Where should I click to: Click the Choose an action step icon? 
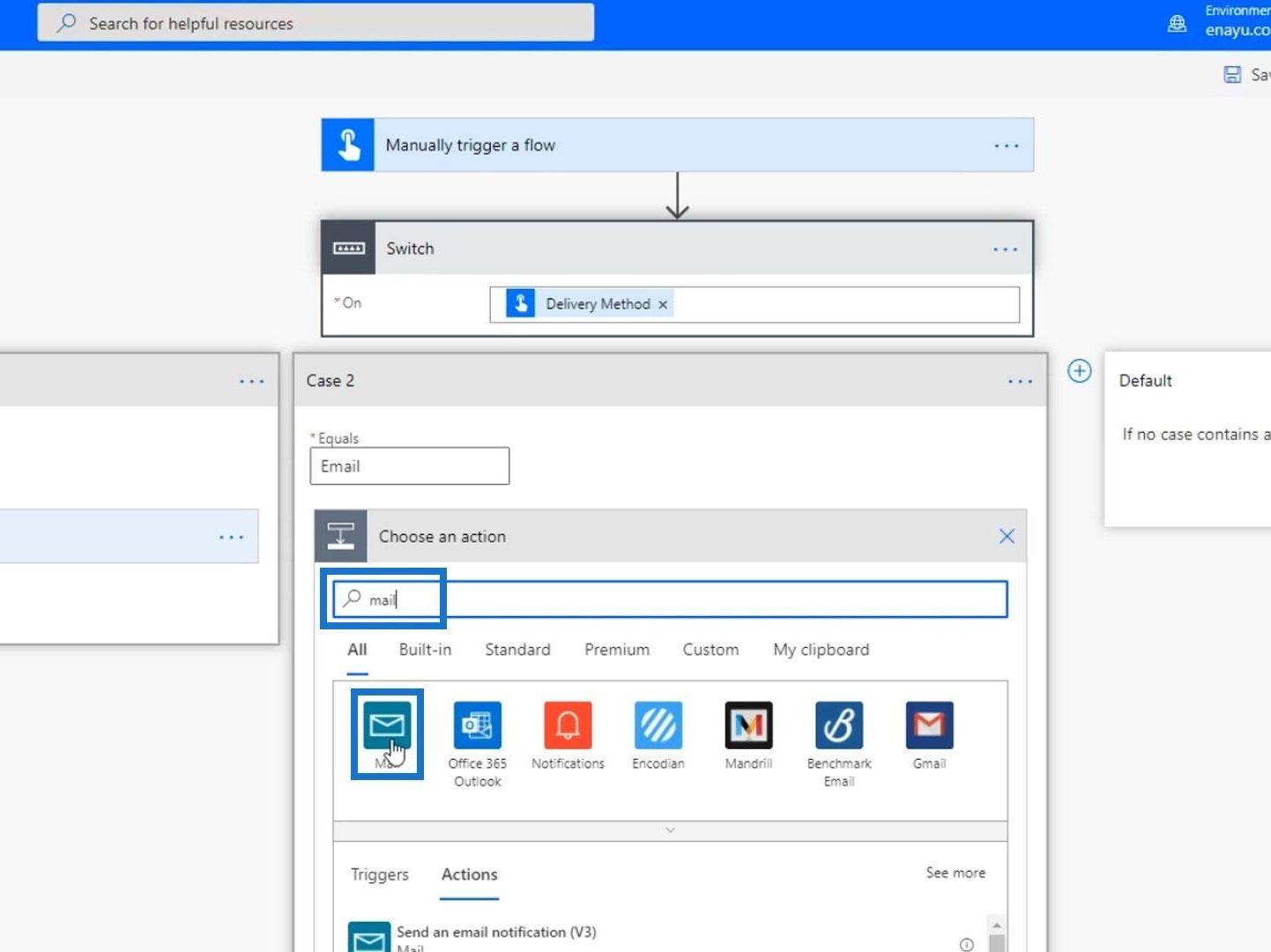(x=341, y=536)
